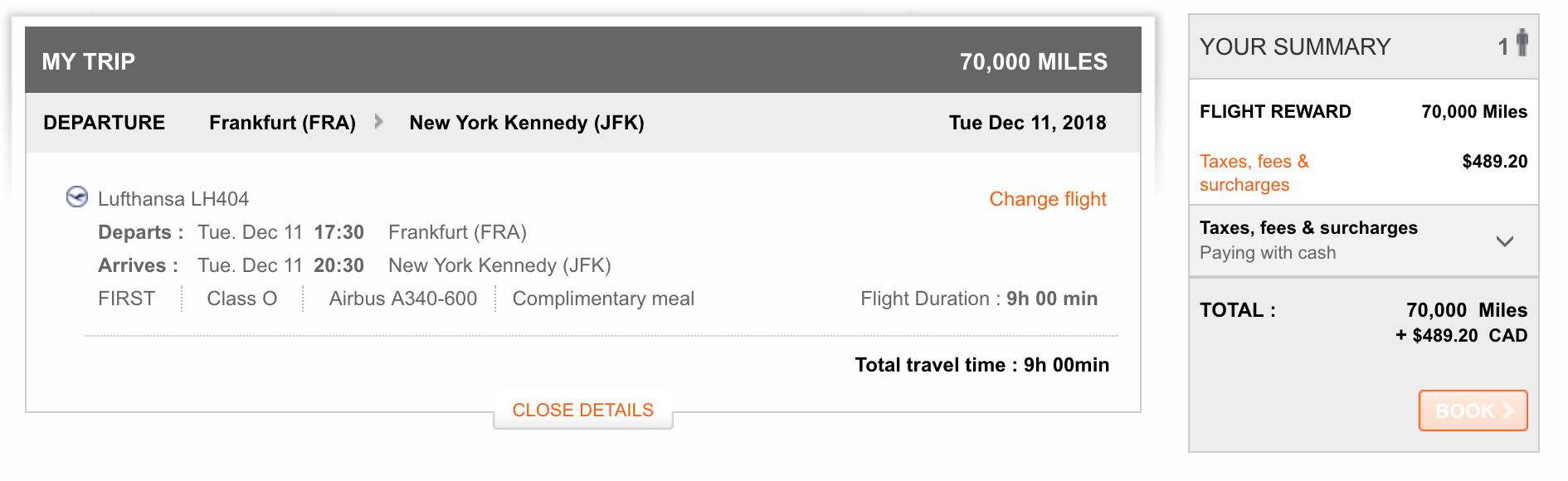Image resolution: width=1568 pixels, height=481 pixels.
Task: Click the arrow between Frankfurt and New York
Action: [379, 122]
